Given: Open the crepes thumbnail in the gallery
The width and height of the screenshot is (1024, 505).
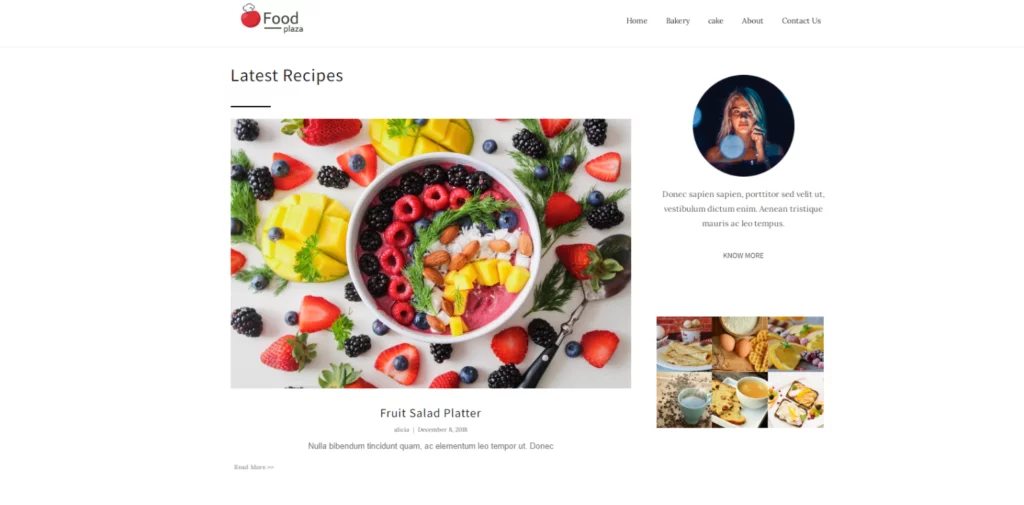Looking at the screenshot, I should [x=684, y=344].
